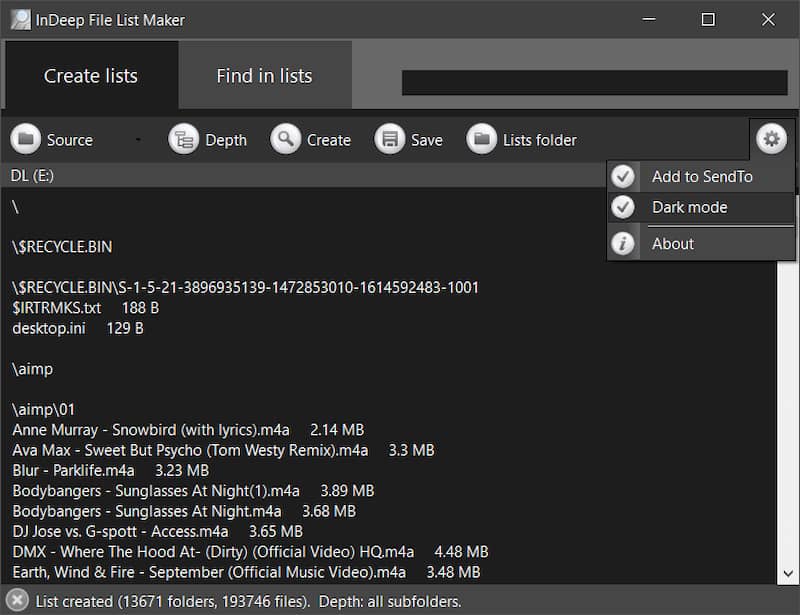Switch to the Find in lists tab

264,76
